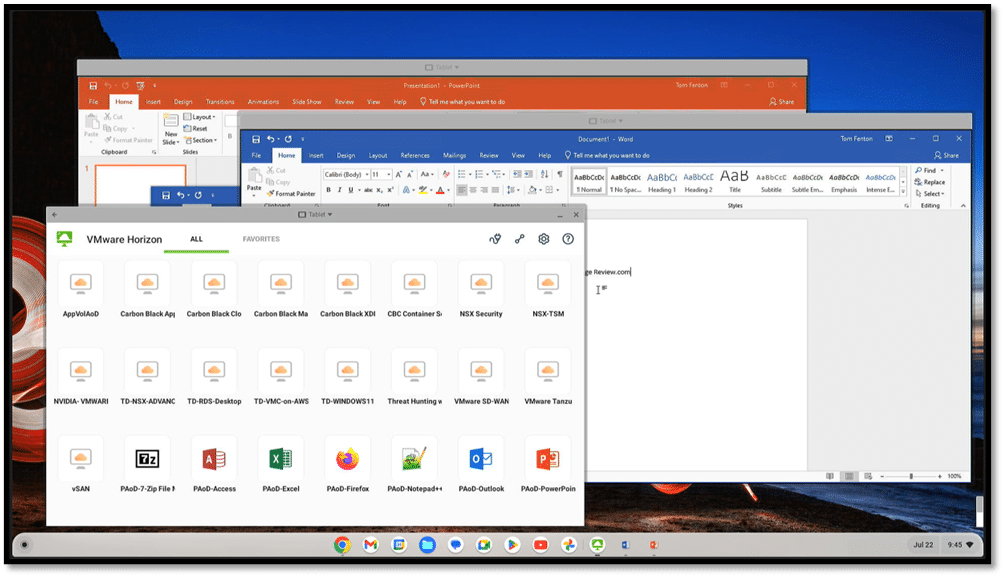Toggle subscript in Word
1004x577 pixels.
[380, 190]
